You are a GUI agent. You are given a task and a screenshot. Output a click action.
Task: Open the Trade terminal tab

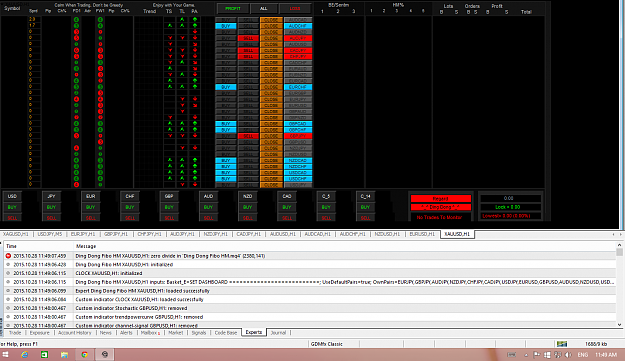15,333
